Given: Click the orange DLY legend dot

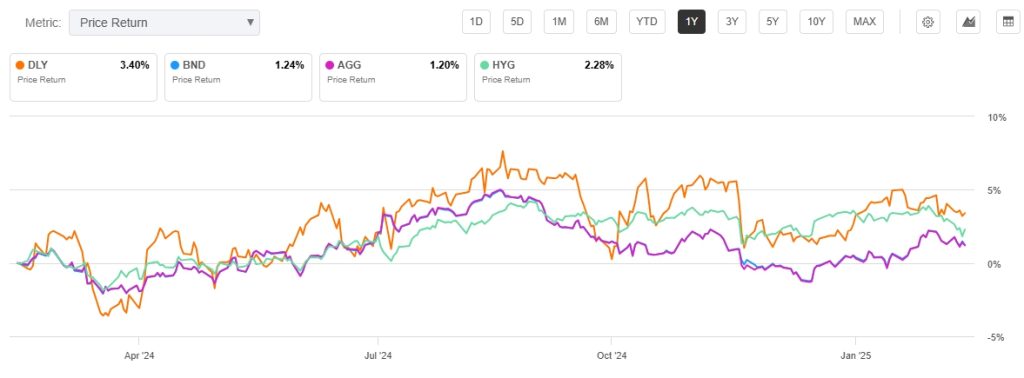Looking at the screenshot, I should coord(20,65).
